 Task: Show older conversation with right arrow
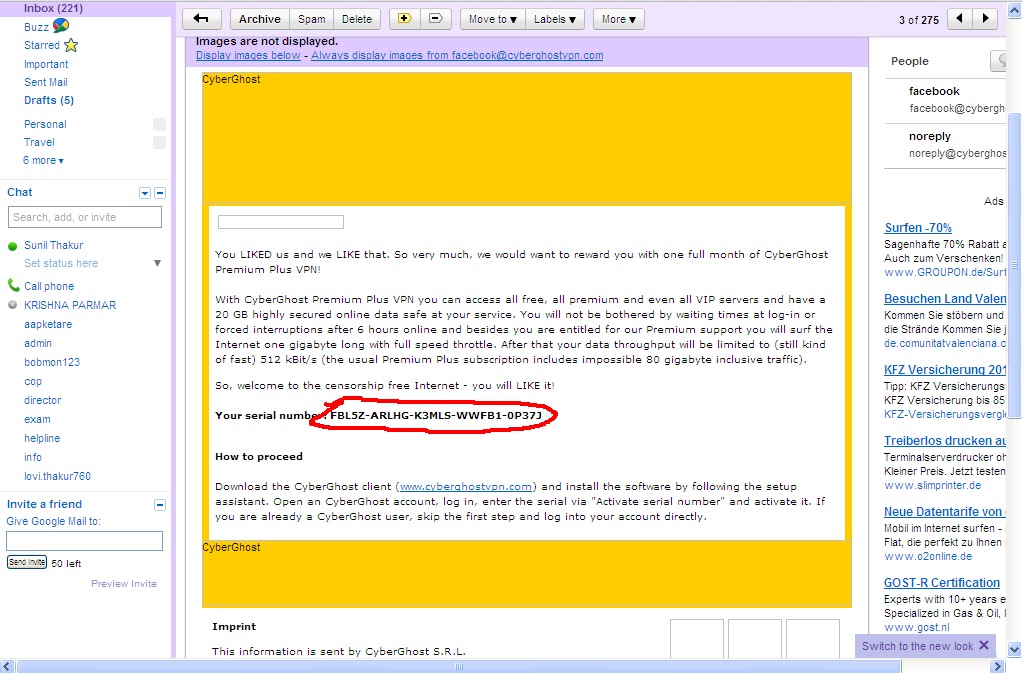986,19
